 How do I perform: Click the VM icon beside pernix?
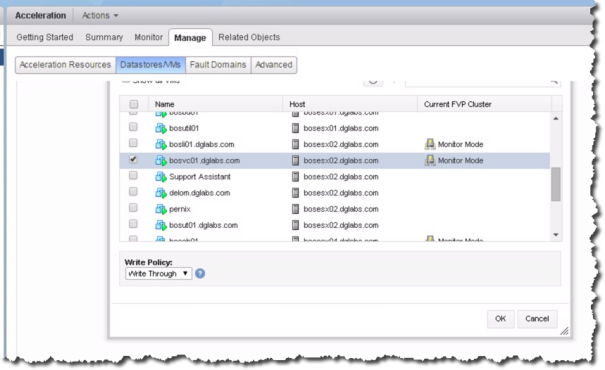pos(161,209)
